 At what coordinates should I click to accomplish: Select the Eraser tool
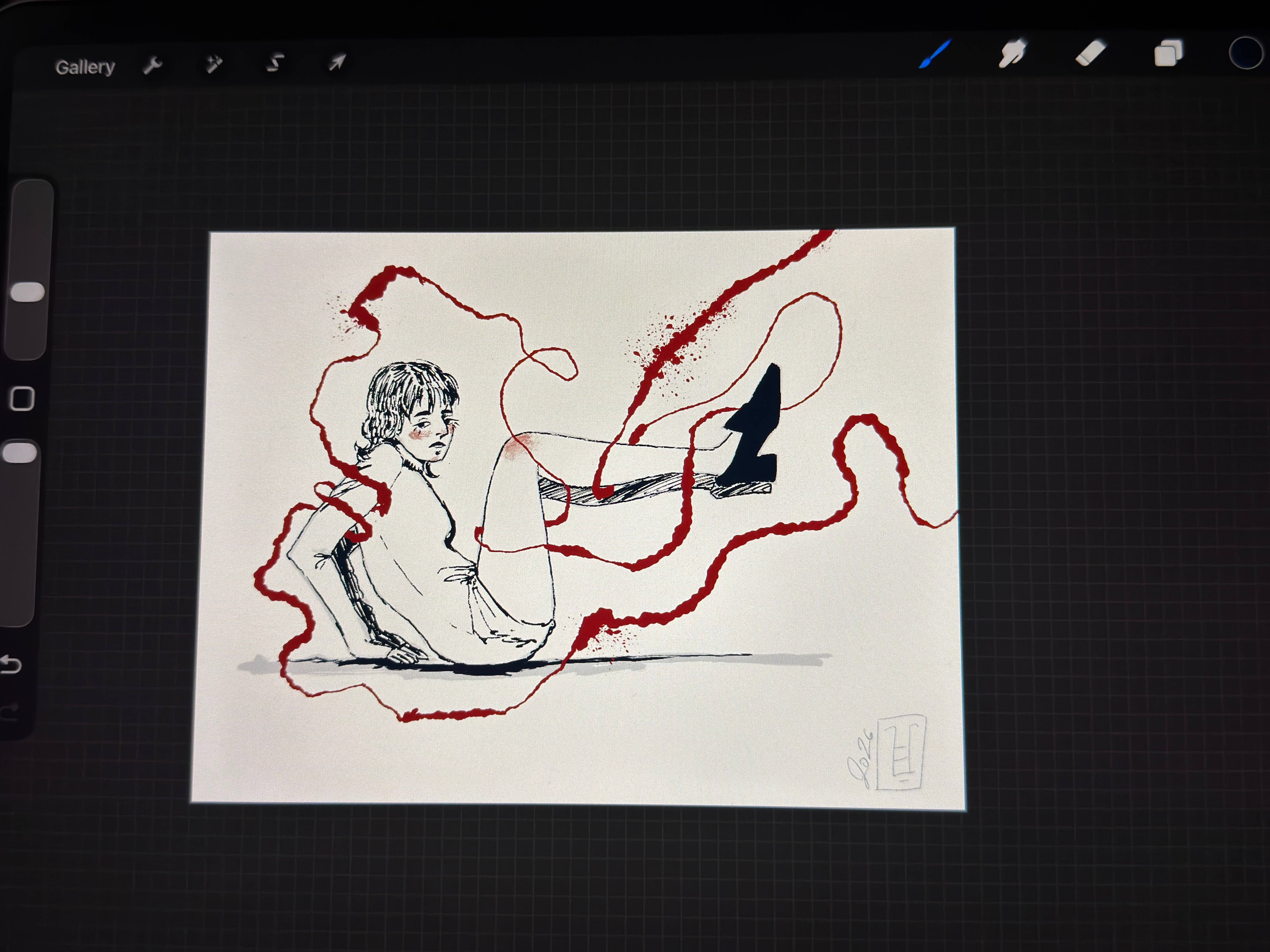pyautogui.click(x=1090, y=53)
